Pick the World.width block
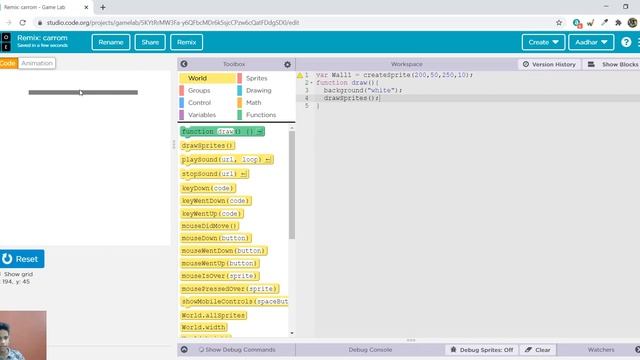 pos(204,327)
